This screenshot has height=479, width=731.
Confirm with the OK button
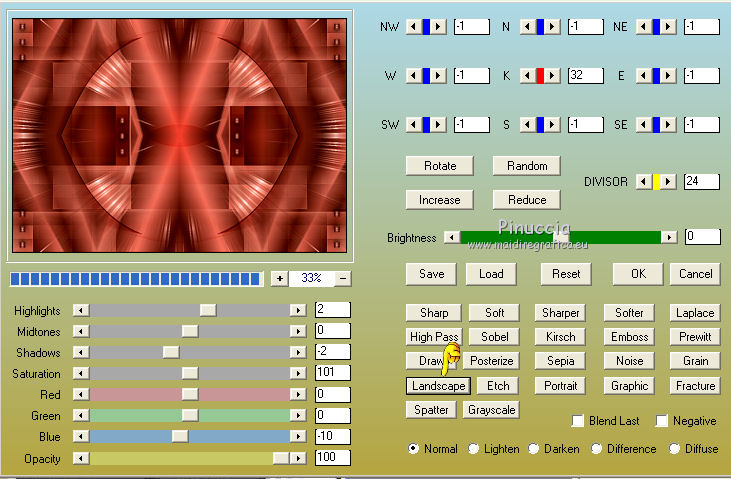638,274
